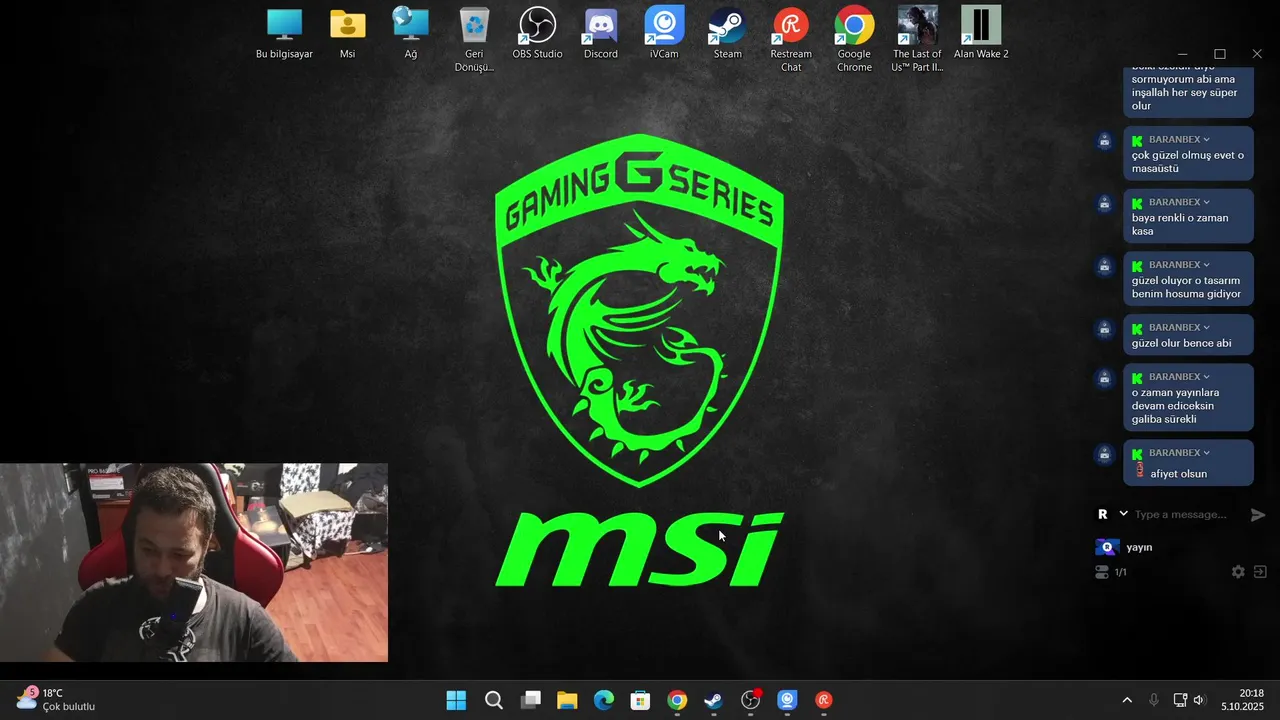Click the Ağ network desktop icon
The image size is (1280, 720).
click(x=410, y=33)
